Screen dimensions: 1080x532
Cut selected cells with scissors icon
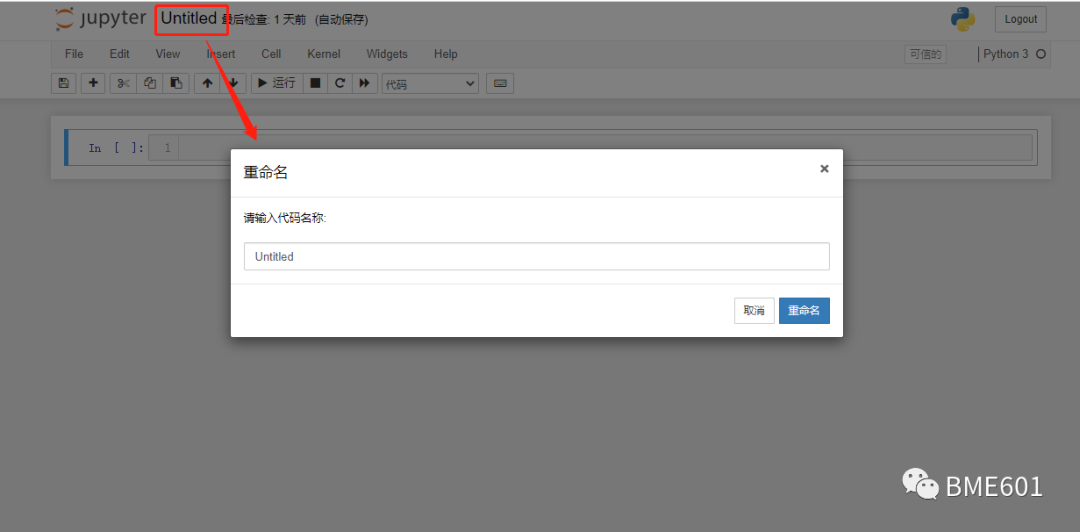click(123, 83)
